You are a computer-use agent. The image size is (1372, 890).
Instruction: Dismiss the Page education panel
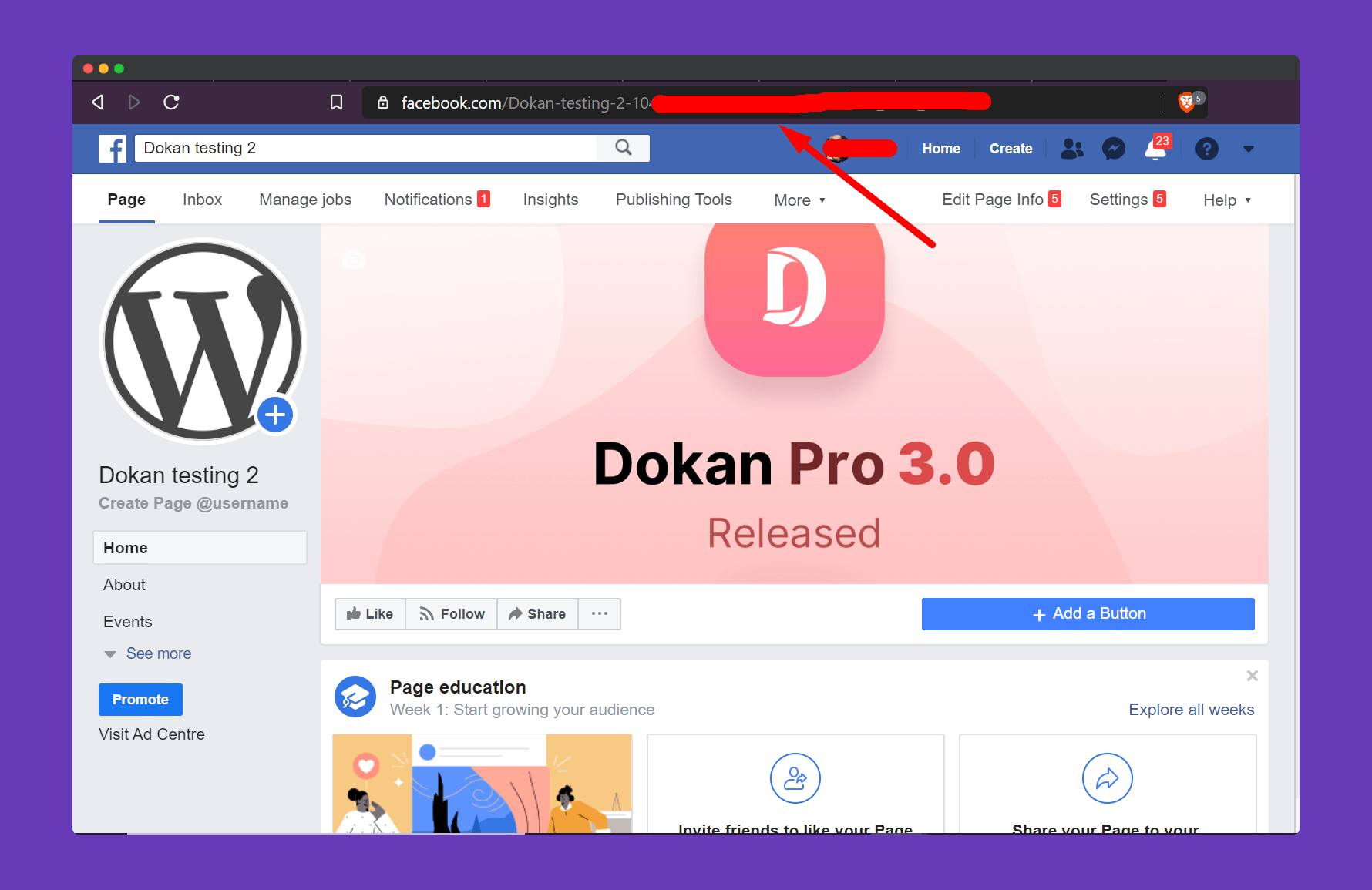tap(1252, 675)
